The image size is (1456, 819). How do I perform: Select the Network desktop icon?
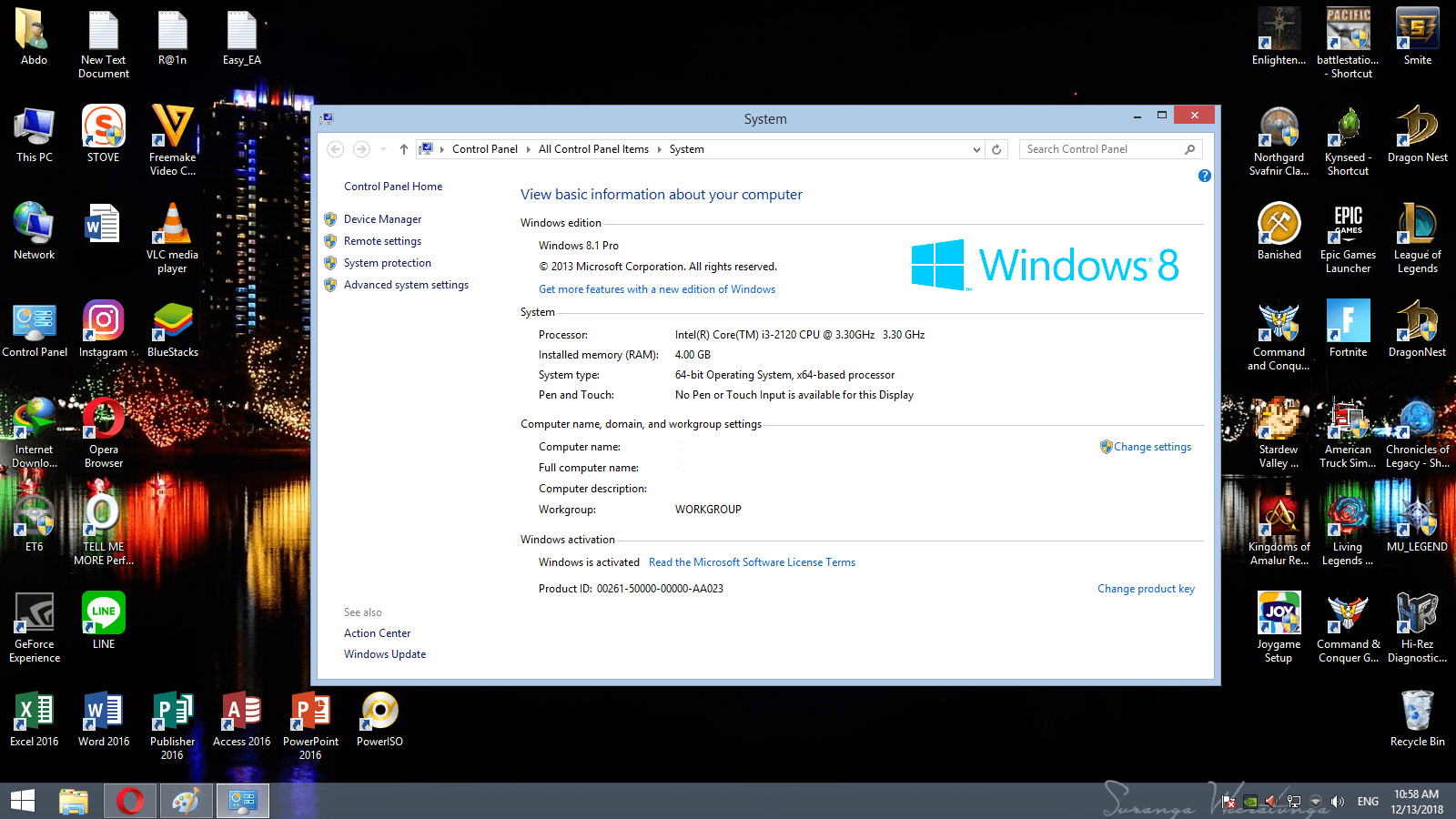click(x=35, y=232)
